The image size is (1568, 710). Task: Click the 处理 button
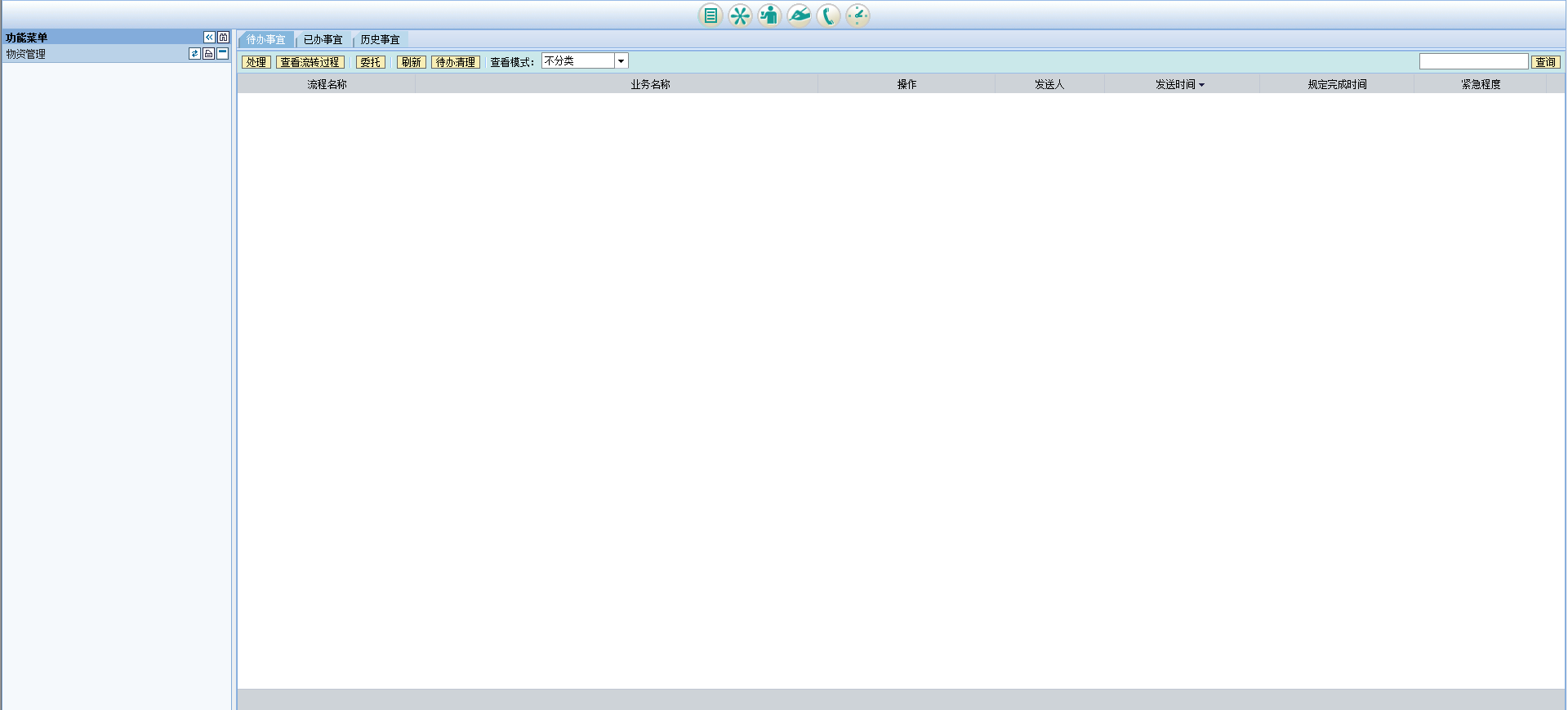pos(256,62)
